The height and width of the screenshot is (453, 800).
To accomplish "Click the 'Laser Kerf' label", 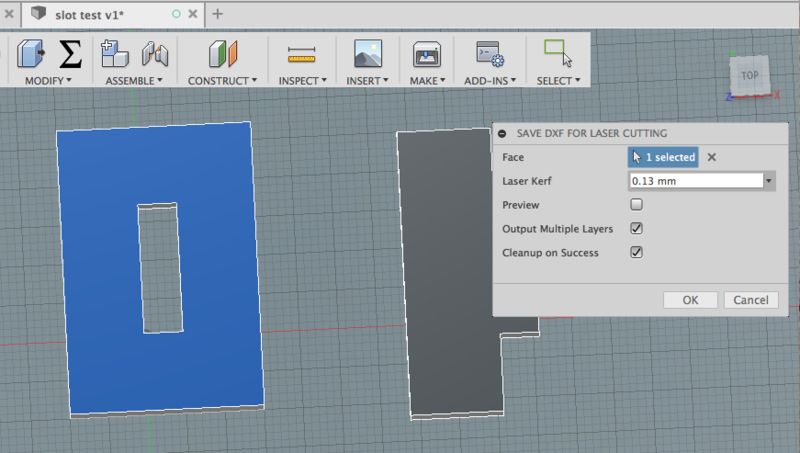I will point(527,181).
